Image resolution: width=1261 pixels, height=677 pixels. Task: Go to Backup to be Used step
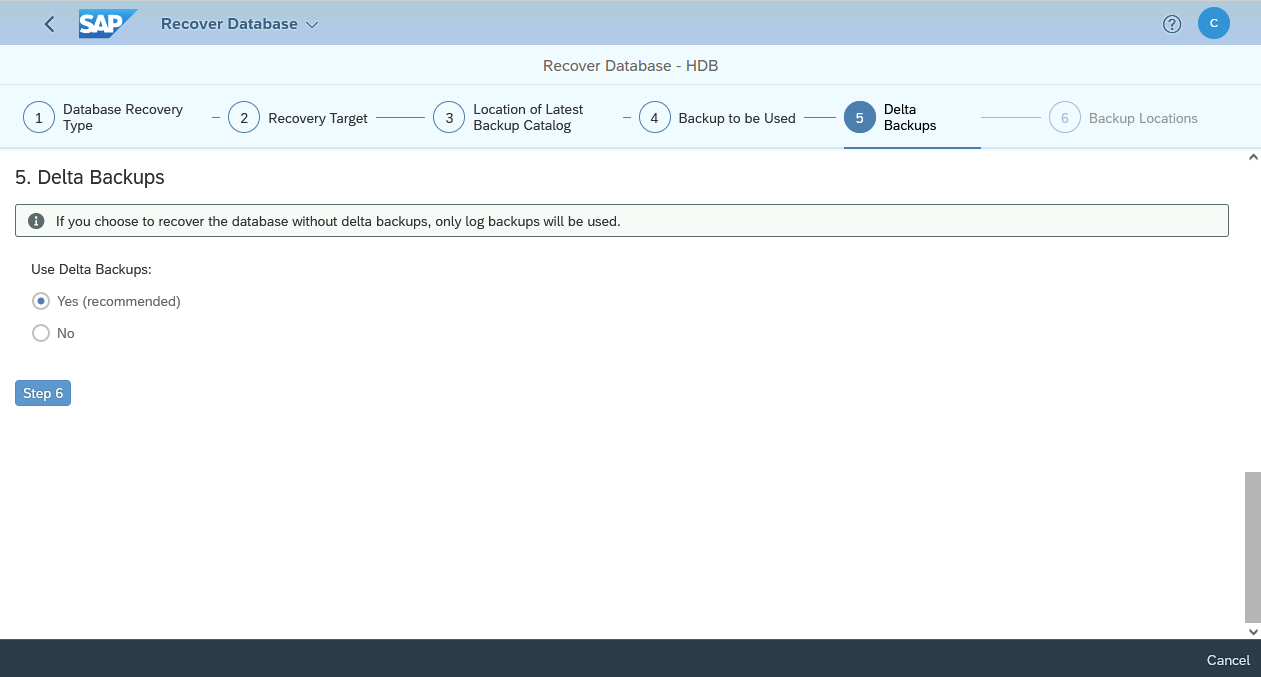736,118
